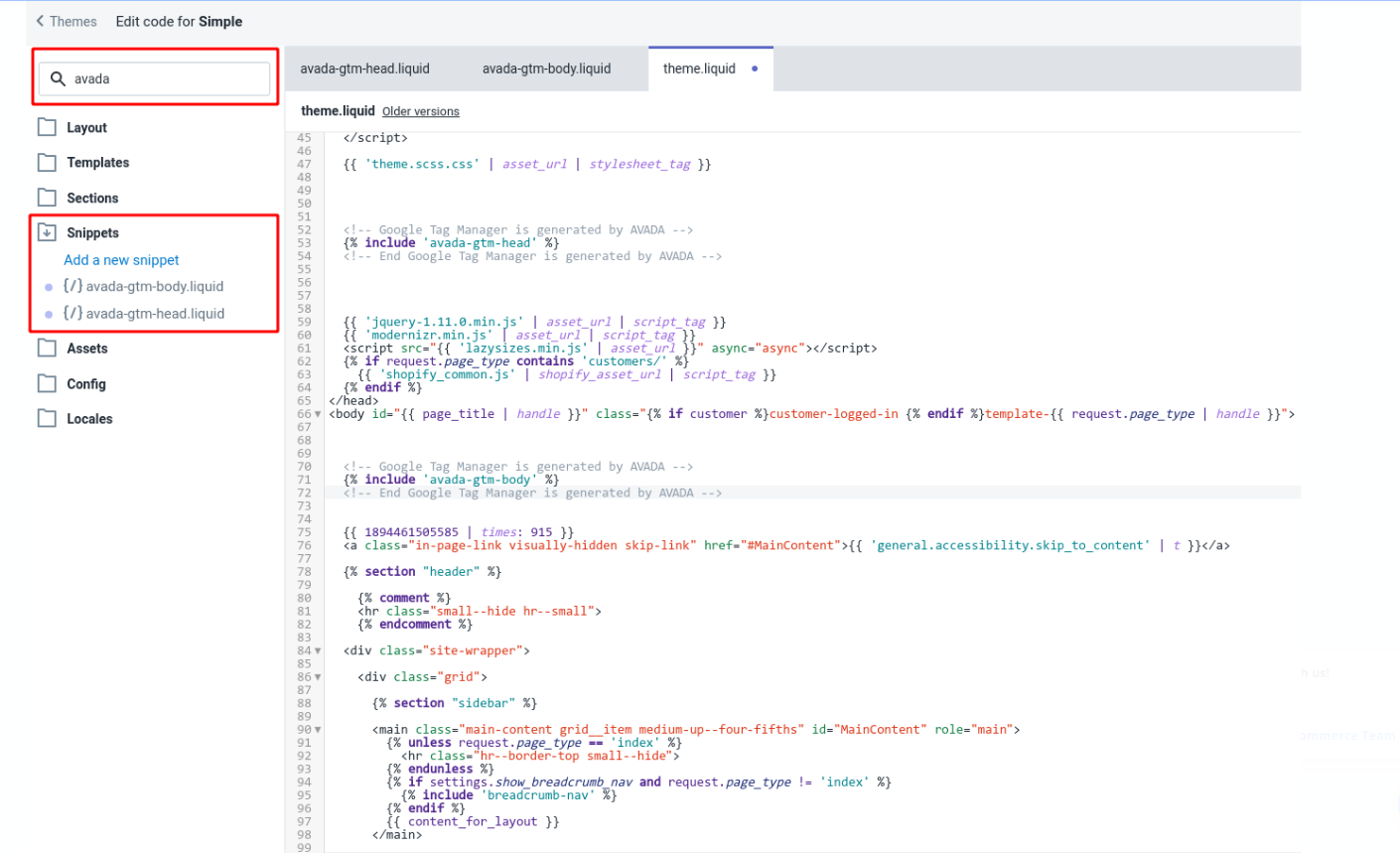The image size is (1400, 853).
Task: Switch to avada-gtm-body.liquid tab
Action: click(x=546, y=69)
